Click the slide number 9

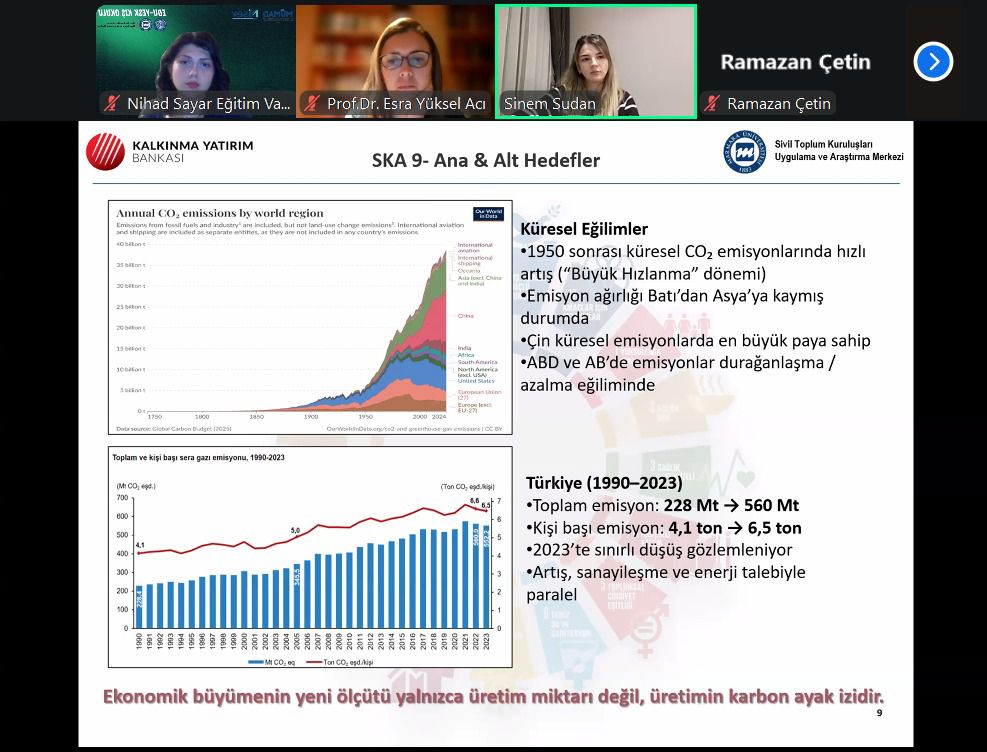pyautogui.click(x=879, y=713)
